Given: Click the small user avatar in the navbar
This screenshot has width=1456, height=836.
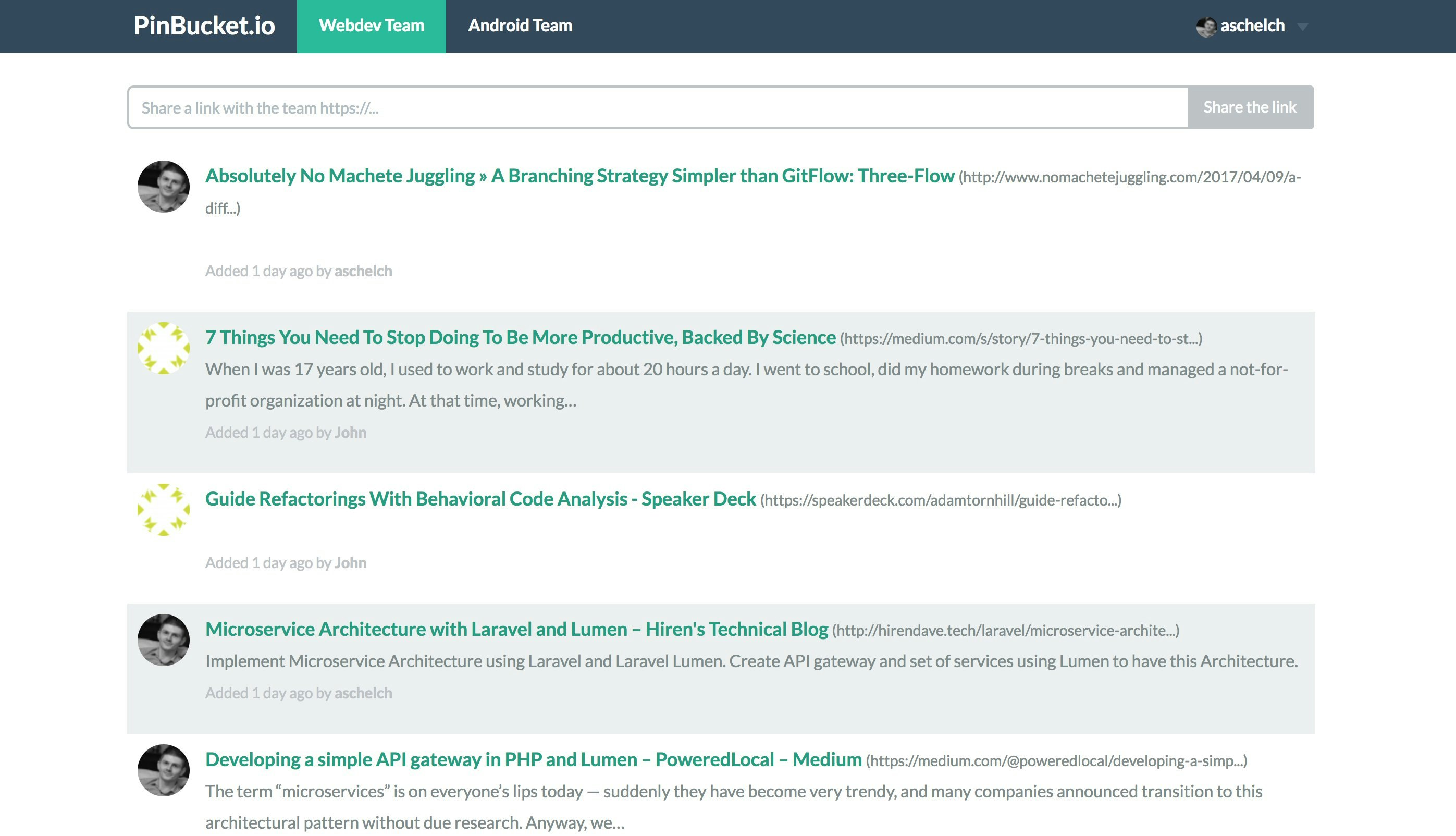Looking at the screenshot, I should [x=1206, y=27].
